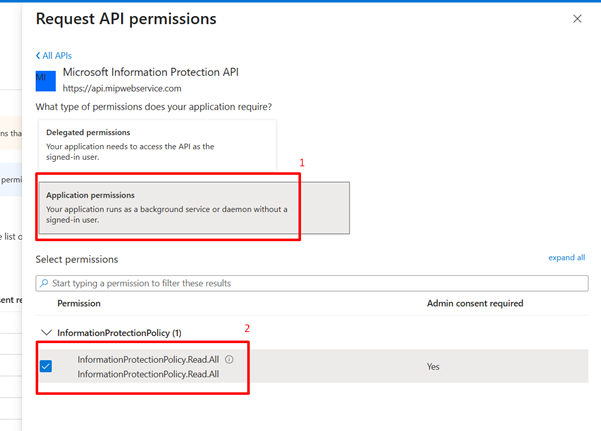The width and height of the screenshot is (601, 431).
Task: Click the magnifier icon in search box
Action: [44, 284]
